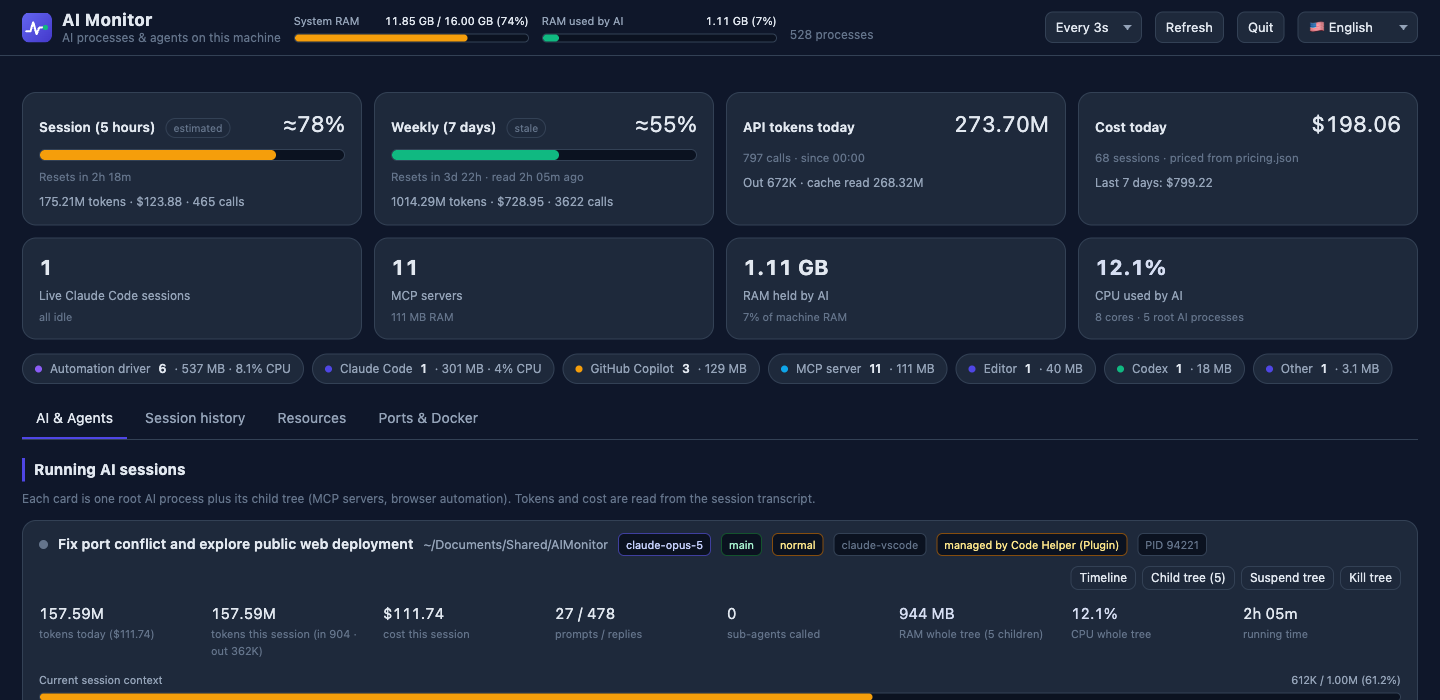Click the '612K / 1.00M (61.2%)' context label
The height and width of the screenshot is (700, 1440).
[1346, 680]
